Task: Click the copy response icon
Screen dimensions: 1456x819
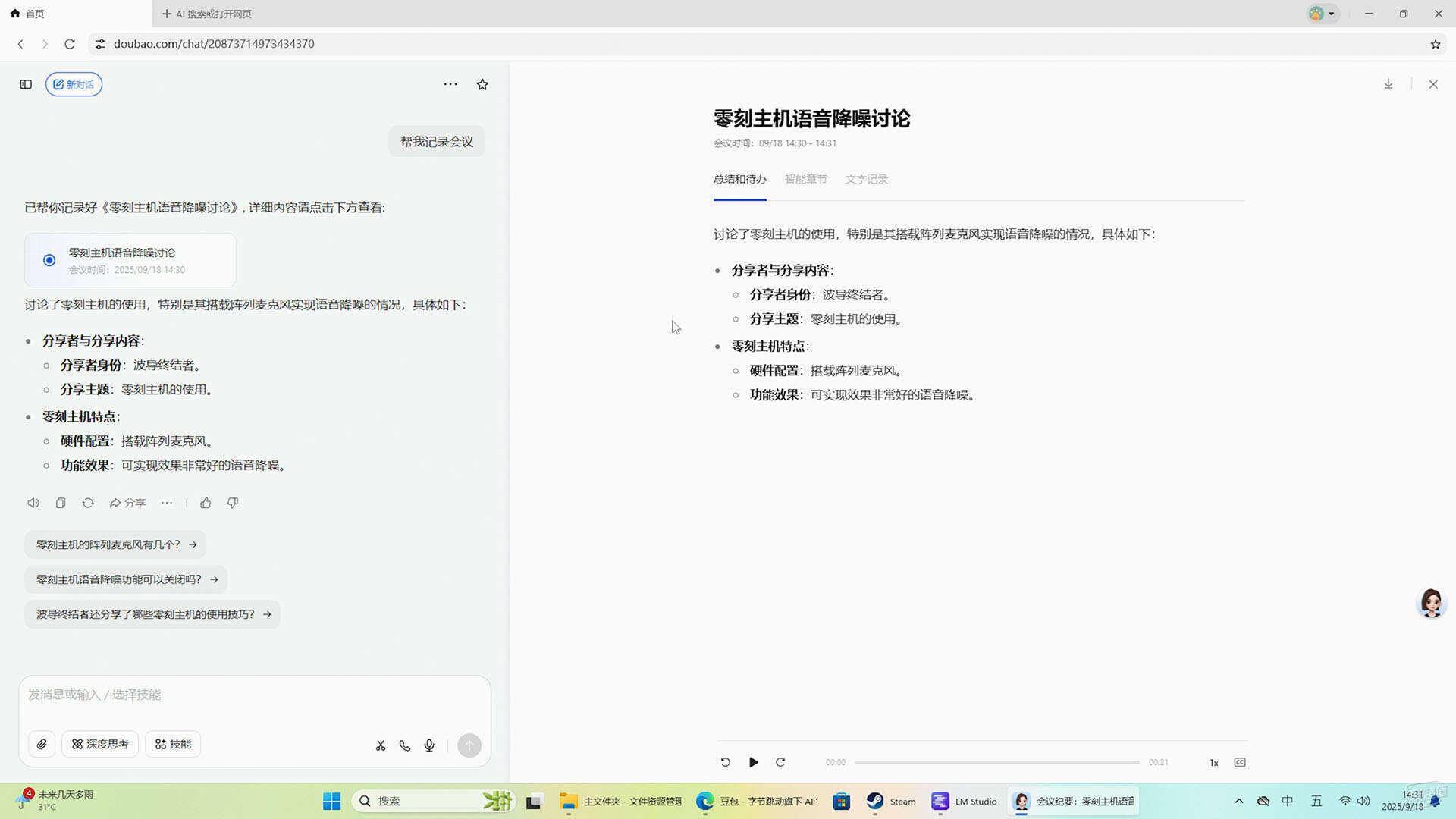Action: [61, 503]
